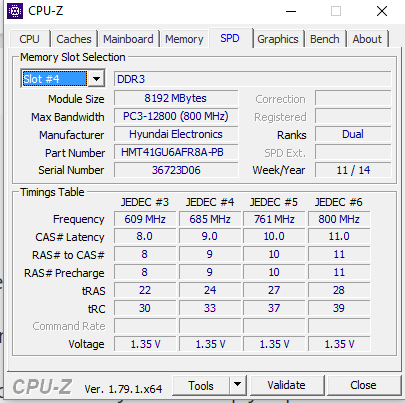Click the JEDEC #4 column header
Screen dimensions: 405x403
click(210, 202)
